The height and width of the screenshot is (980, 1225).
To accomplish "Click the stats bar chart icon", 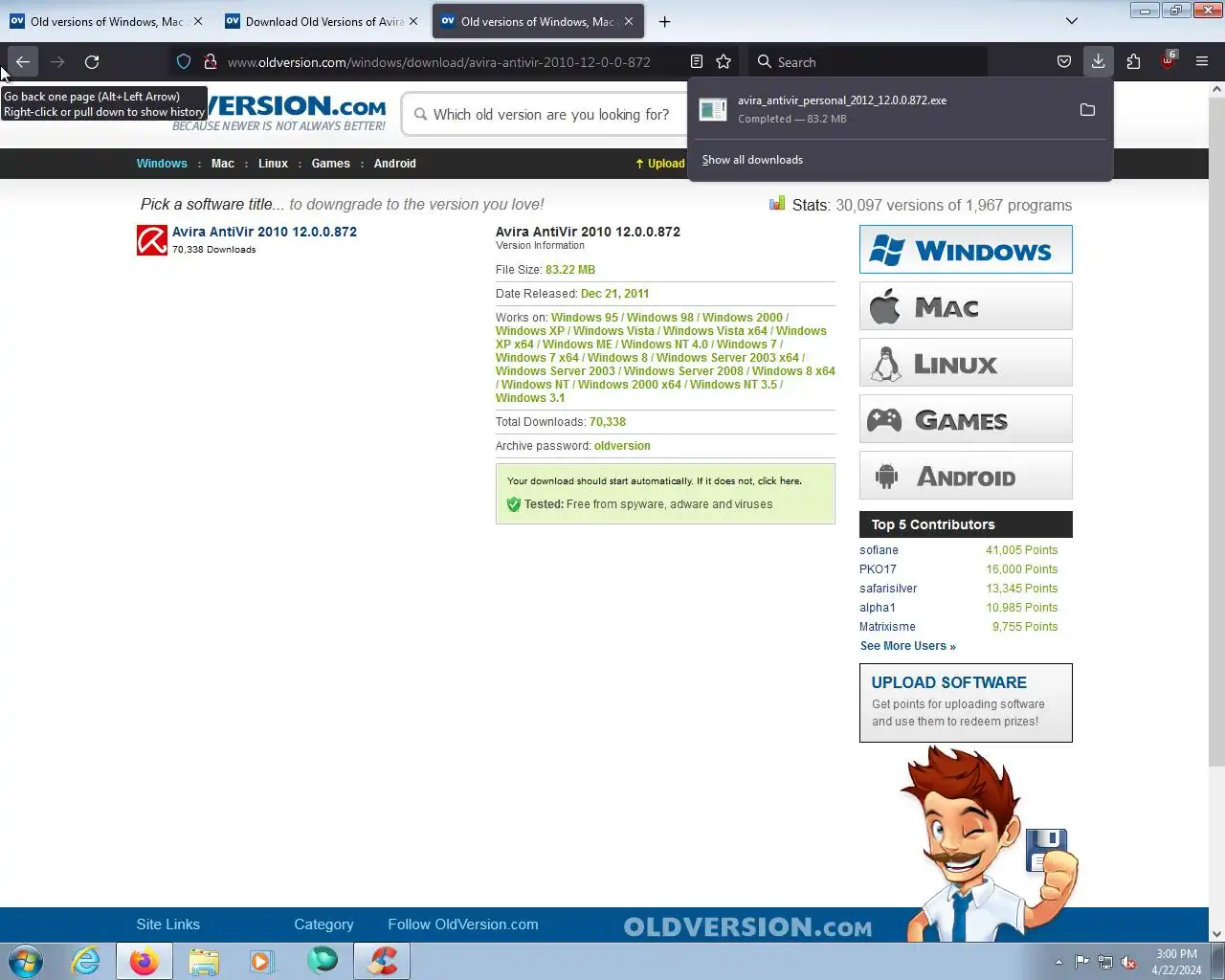I will point(777,204).
